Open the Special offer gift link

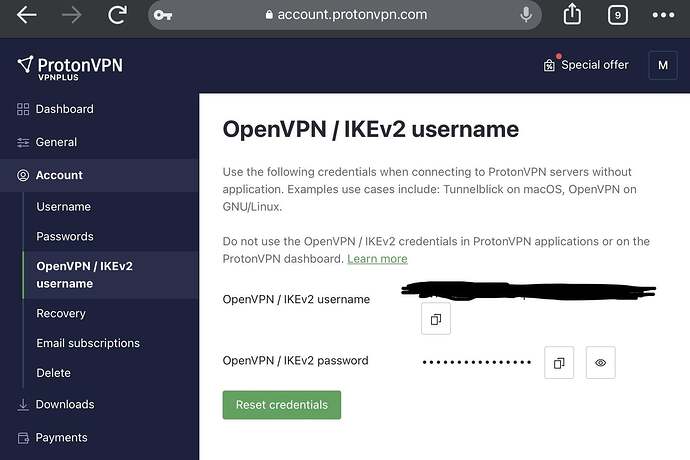click(x=585, y=65)
